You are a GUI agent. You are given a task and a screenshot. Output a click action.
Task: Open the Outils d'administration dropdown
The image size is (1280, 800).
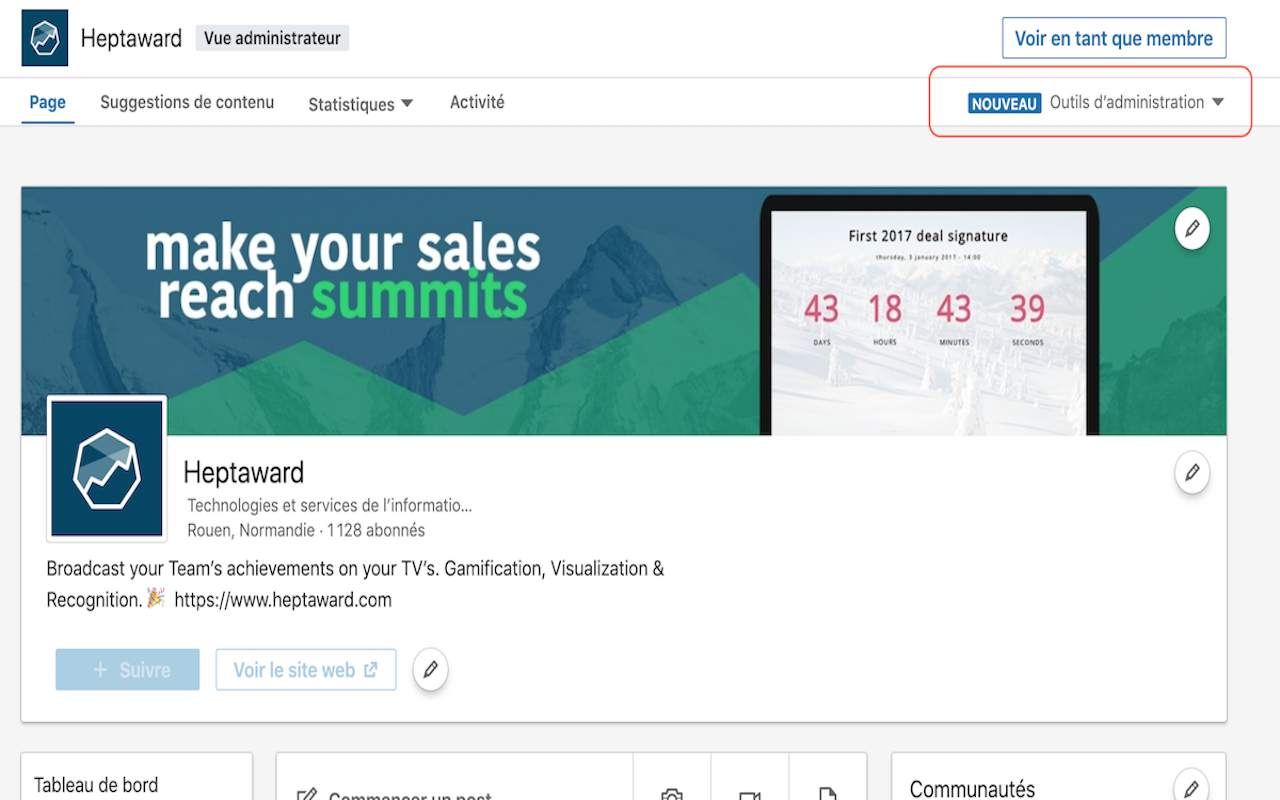[x=1137, y=102]
